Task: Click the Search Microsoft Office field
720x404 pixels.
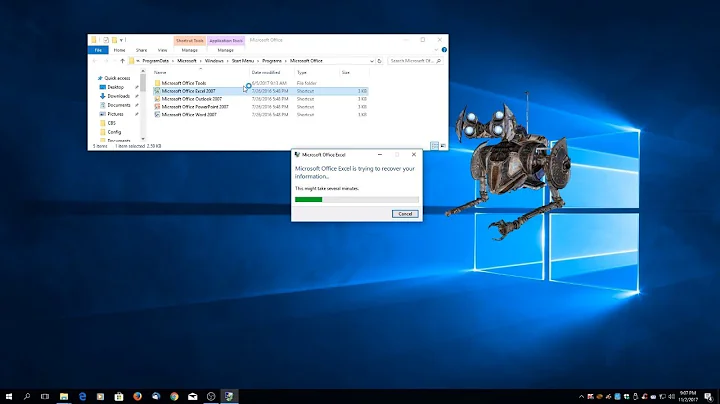Action: 416,61
